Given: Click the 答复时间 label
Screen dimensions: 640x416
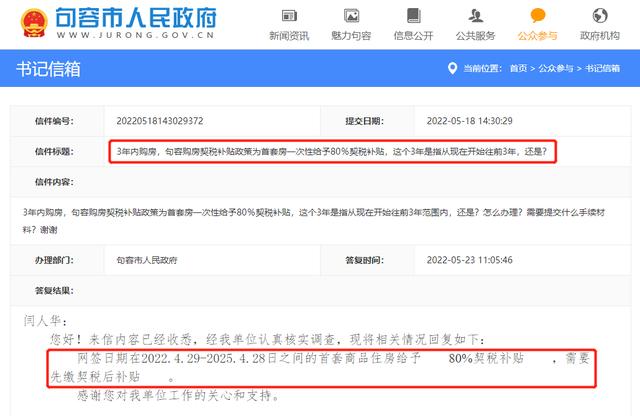Looking at the screenshot, I should (364, 260).
